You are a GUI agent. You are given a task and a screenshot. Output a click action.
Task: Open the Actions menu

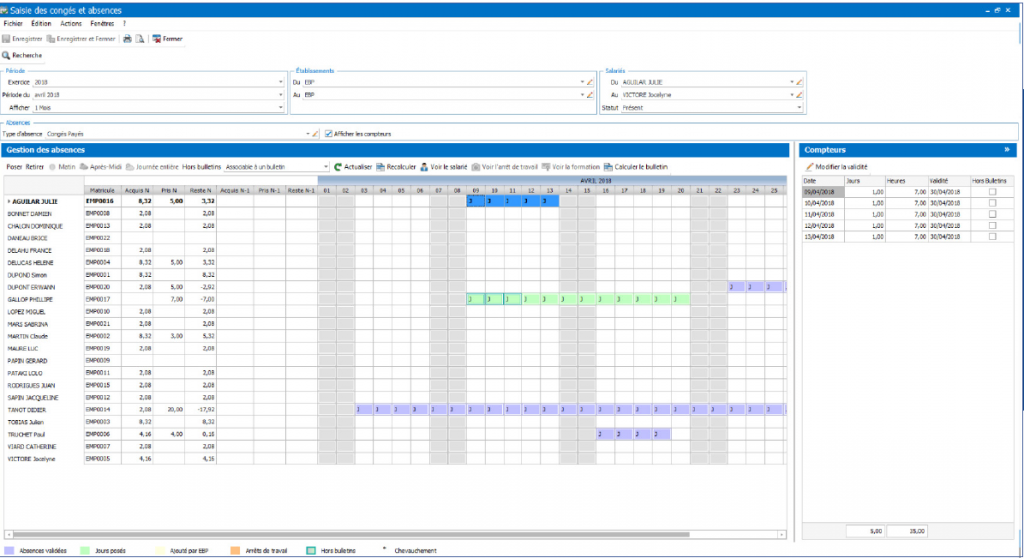coord(71,24)
